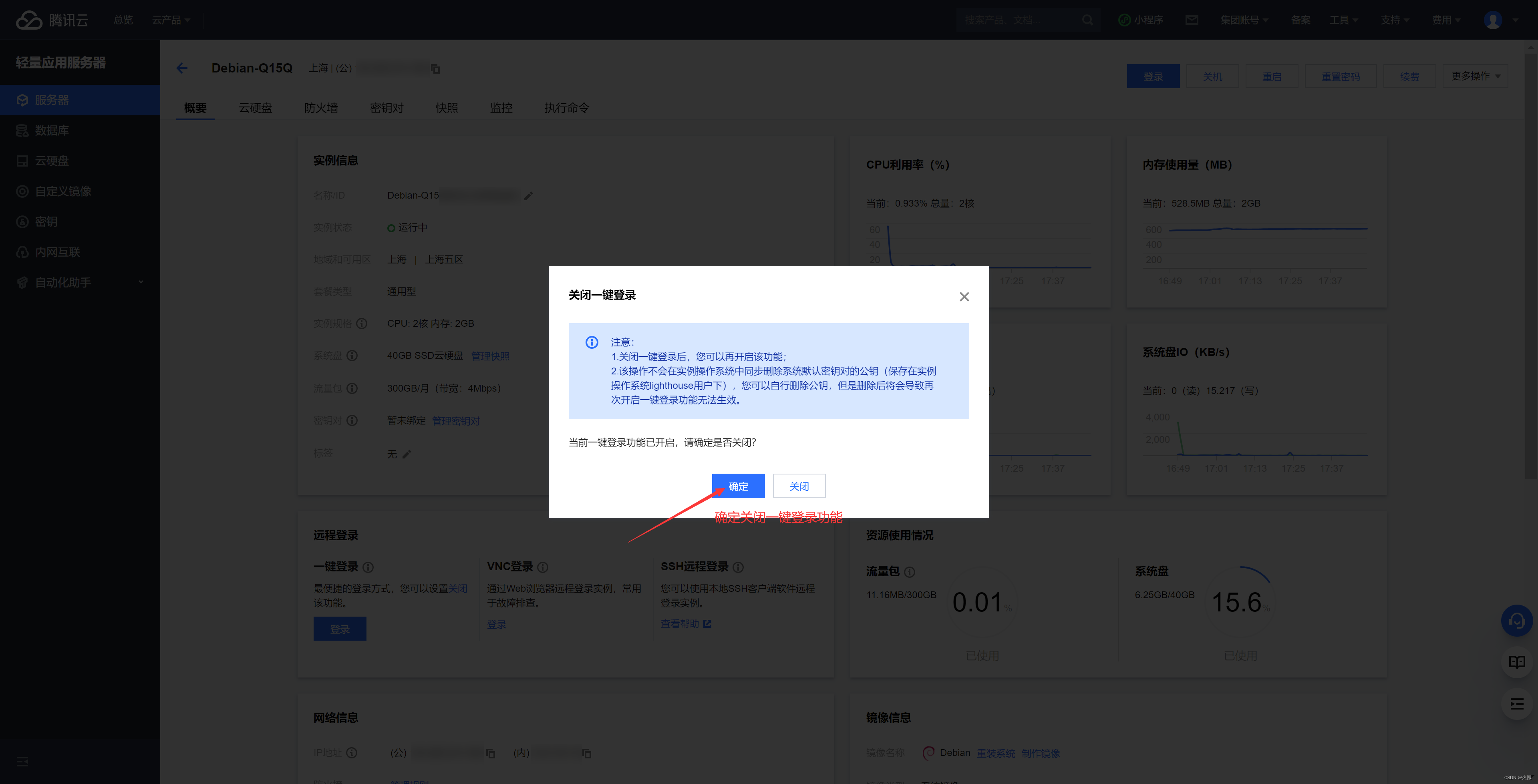The height and width of the screenshot is (784, 1538).
Task: Open the 管理快照 link
Action: (x=490, y=356)
